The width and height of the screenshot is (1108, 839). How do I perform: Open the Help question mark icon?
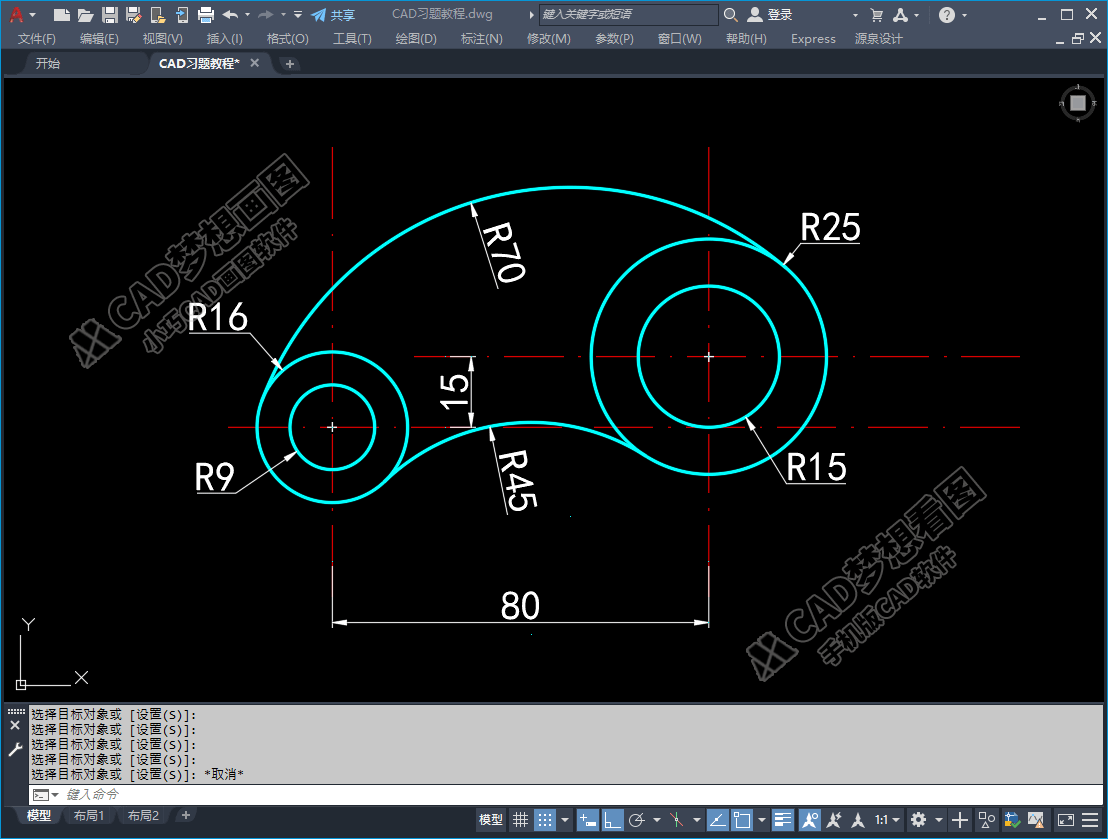[x=947, y=14]
